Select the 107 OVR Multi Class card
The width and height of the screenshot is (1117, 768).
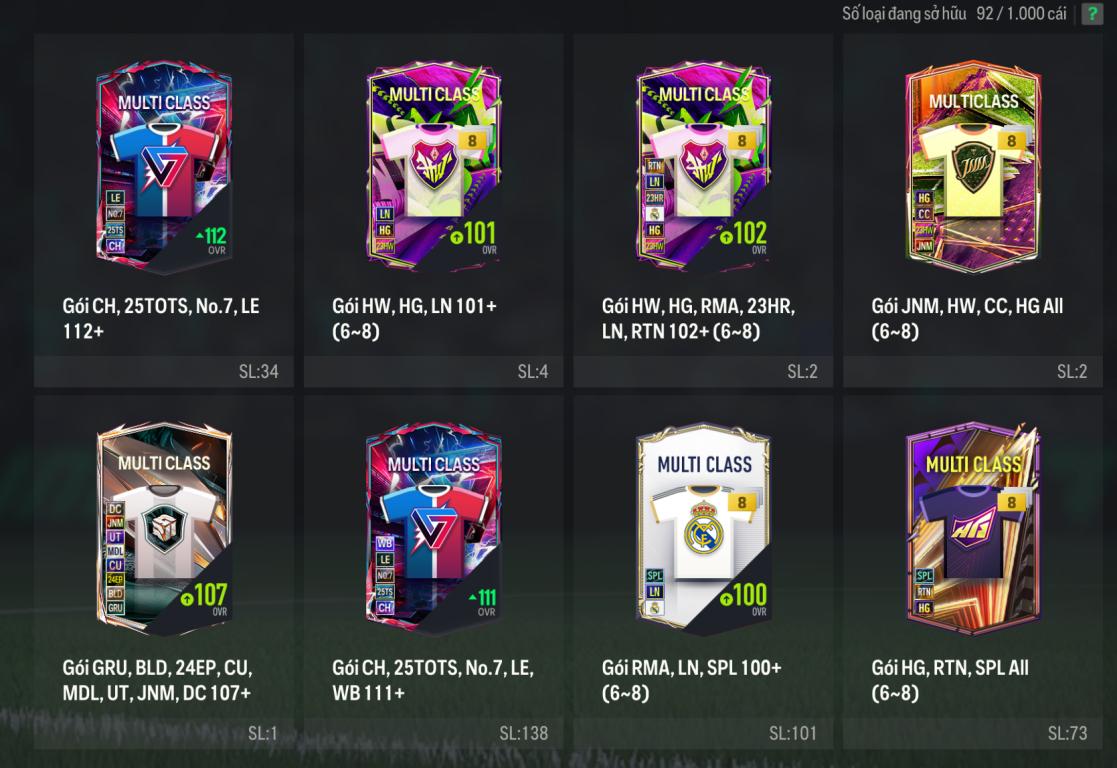(x=164, y=529)
